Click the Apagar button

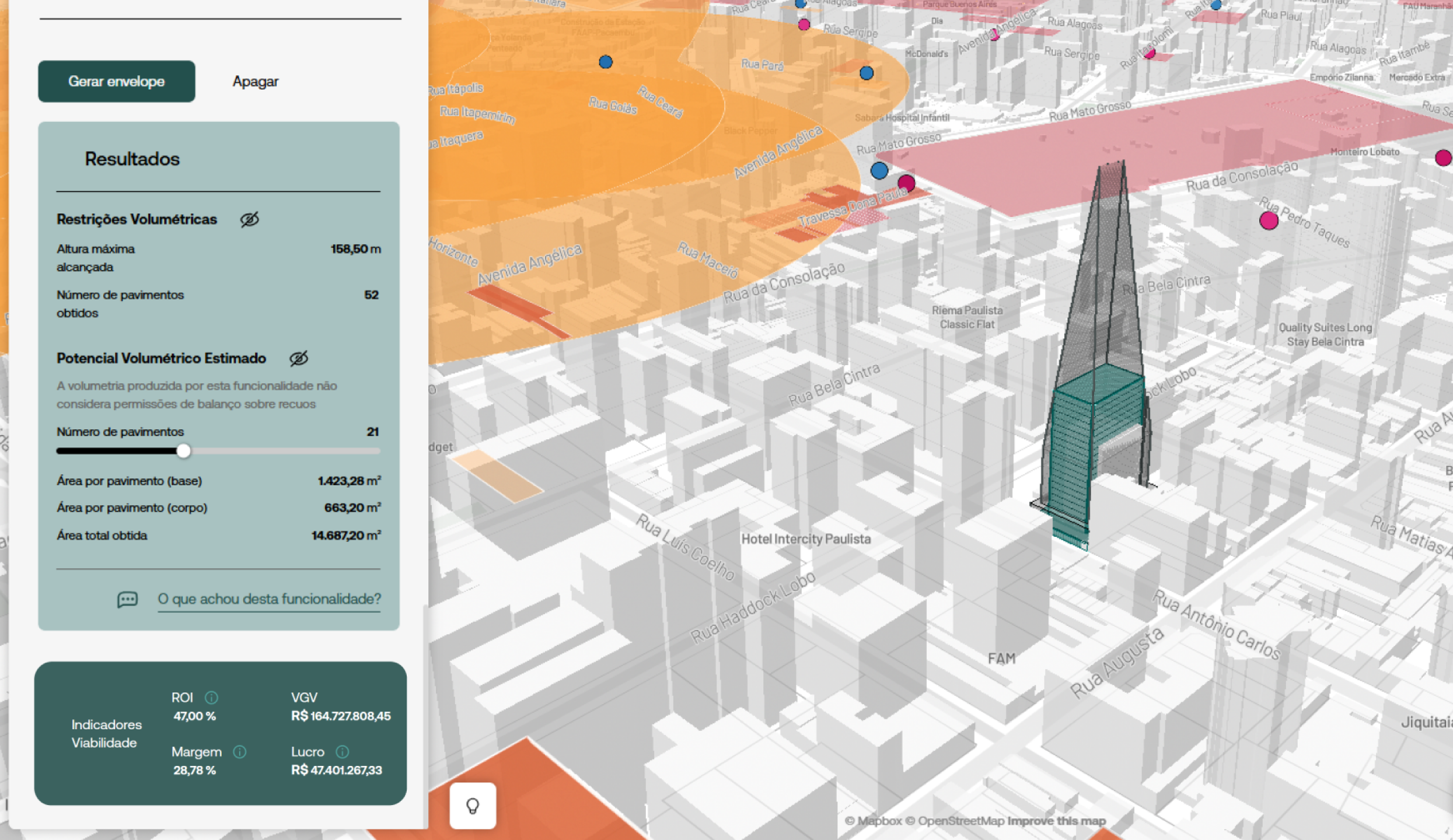255,81
